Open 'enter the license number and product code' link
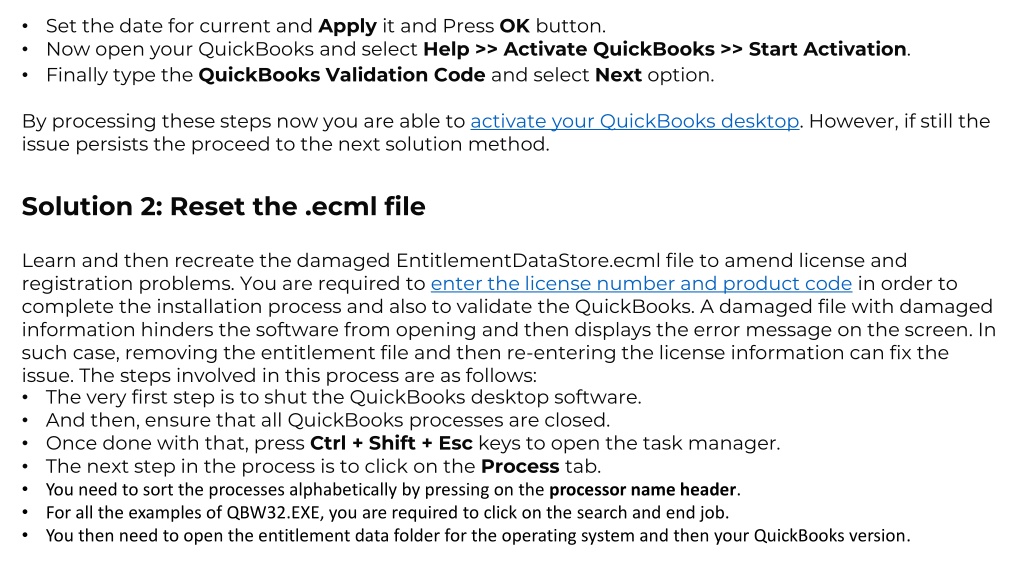 (x=641, y=283)
